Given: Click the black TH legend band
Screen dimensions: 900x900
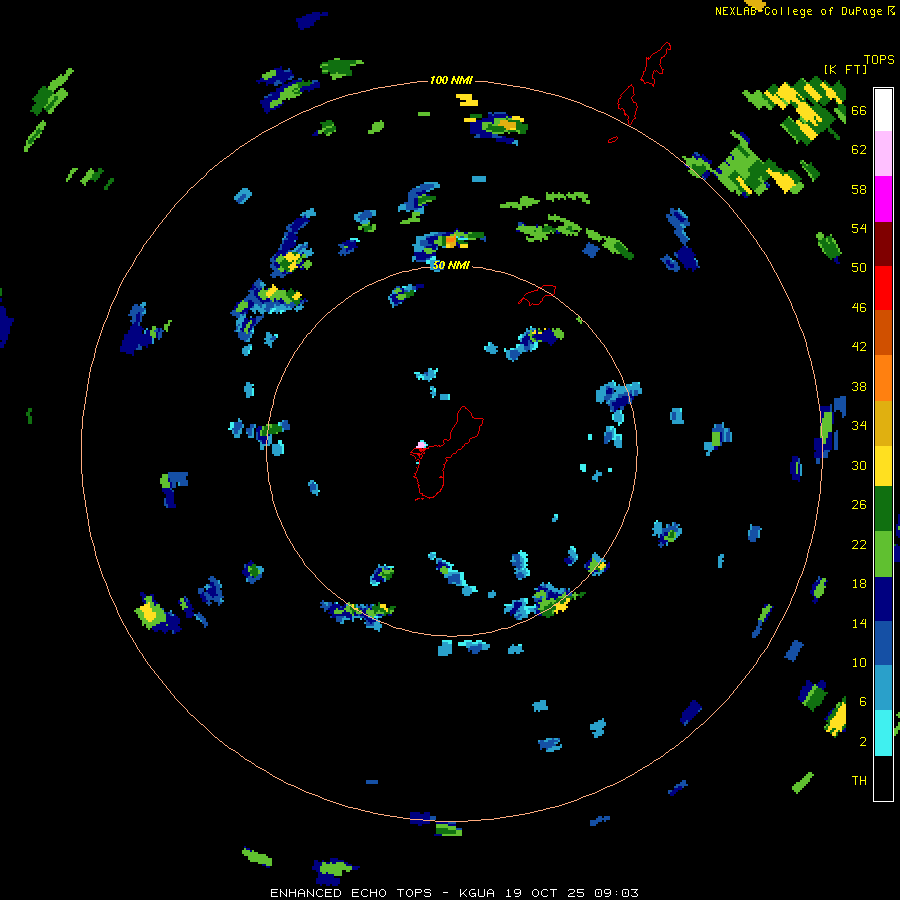Looking at the screenshot, I should pos(883,778).
